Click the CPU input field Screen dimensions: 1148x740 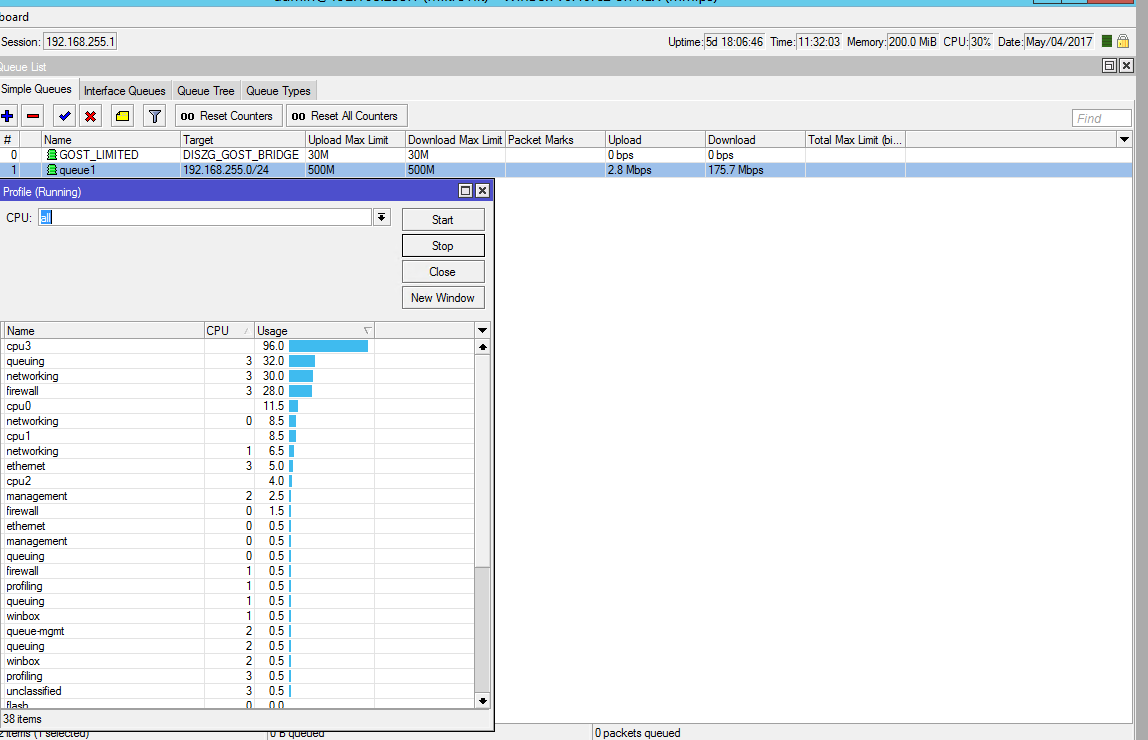[205, 217]
